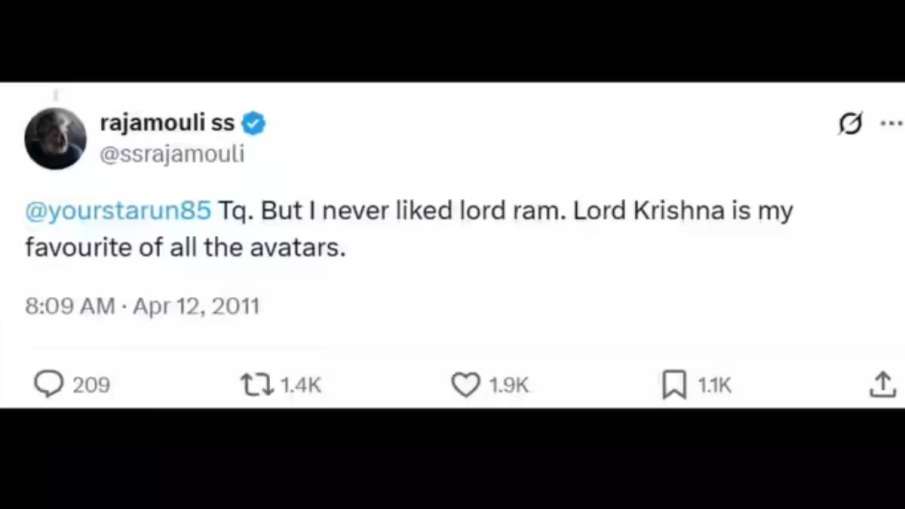Open the rajamouli ss profile avatar
Image resolution: width=905 pixels, height=509 pixels.
point(55,138)
